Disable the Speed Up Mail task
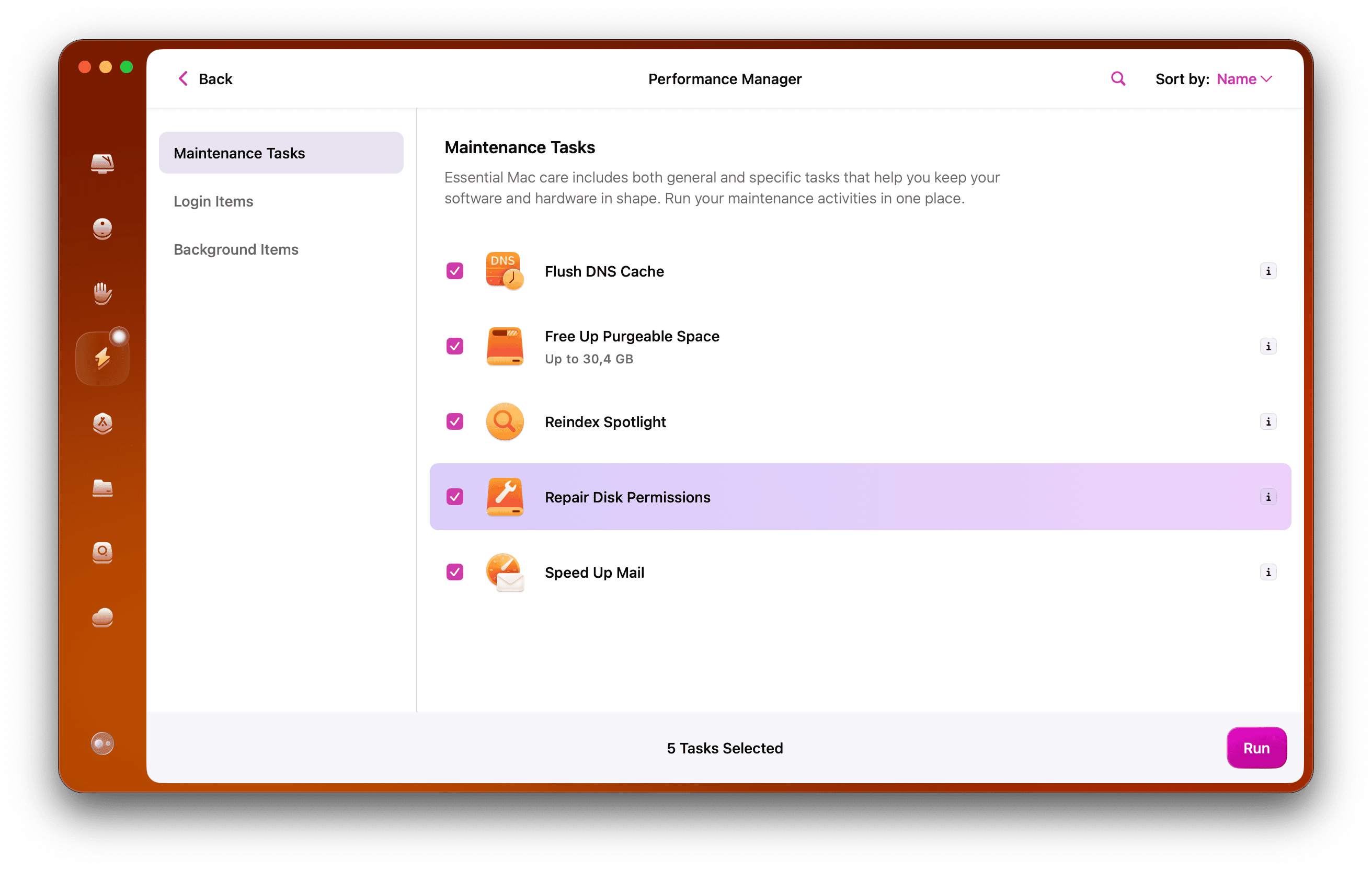Image resolution: width=1372 pixels, height=870 pixels. pyautogui.click(x=454, y=572)
